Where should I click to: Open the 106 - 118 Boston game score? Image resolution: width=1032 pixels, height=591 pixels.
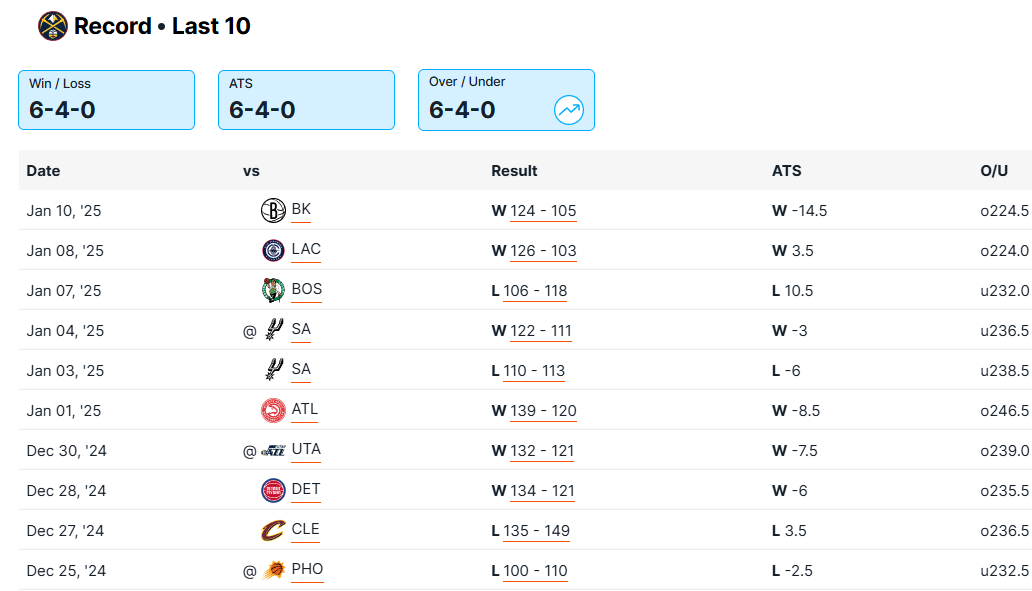tap(535, 291)
